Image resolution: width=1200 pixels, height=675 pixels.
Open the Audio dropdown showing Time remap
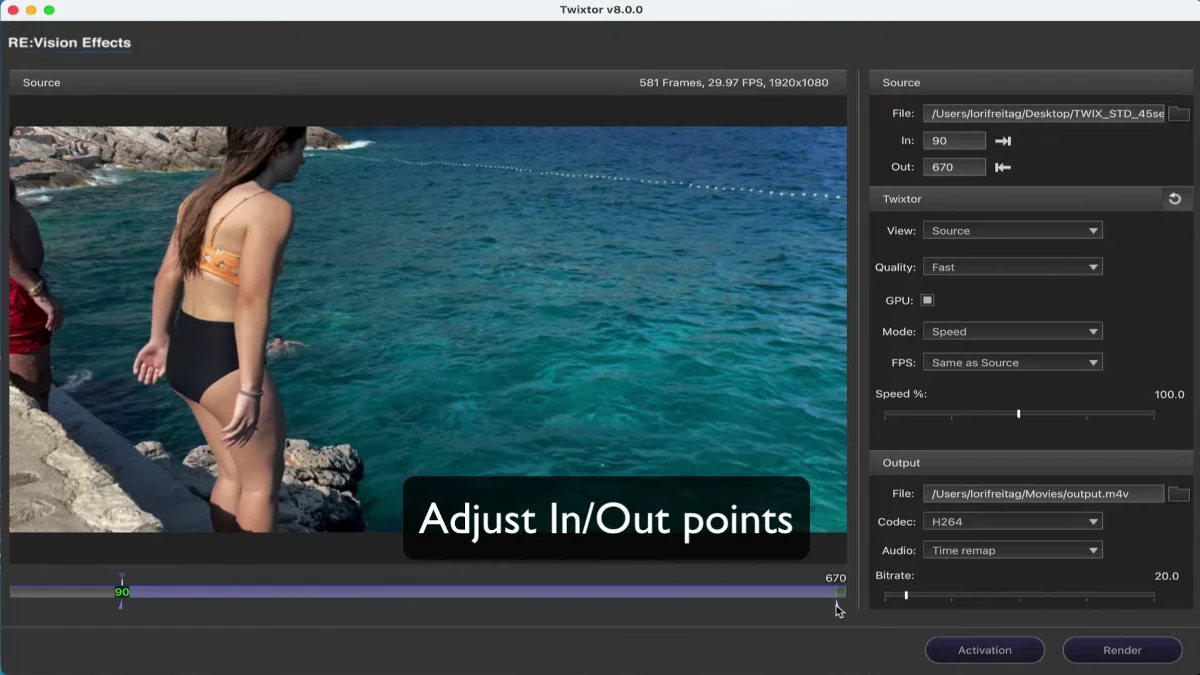click(x=1012, y=550)
